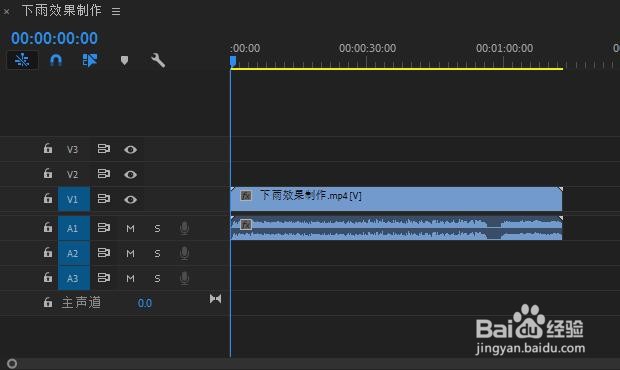Toggle lock on track V3

[x=48, y=149]
